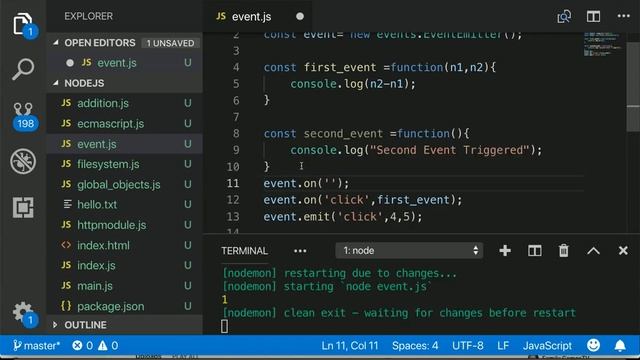Click the editor minimap preview
Screen dimensions: 640x360
click(603, 44)
